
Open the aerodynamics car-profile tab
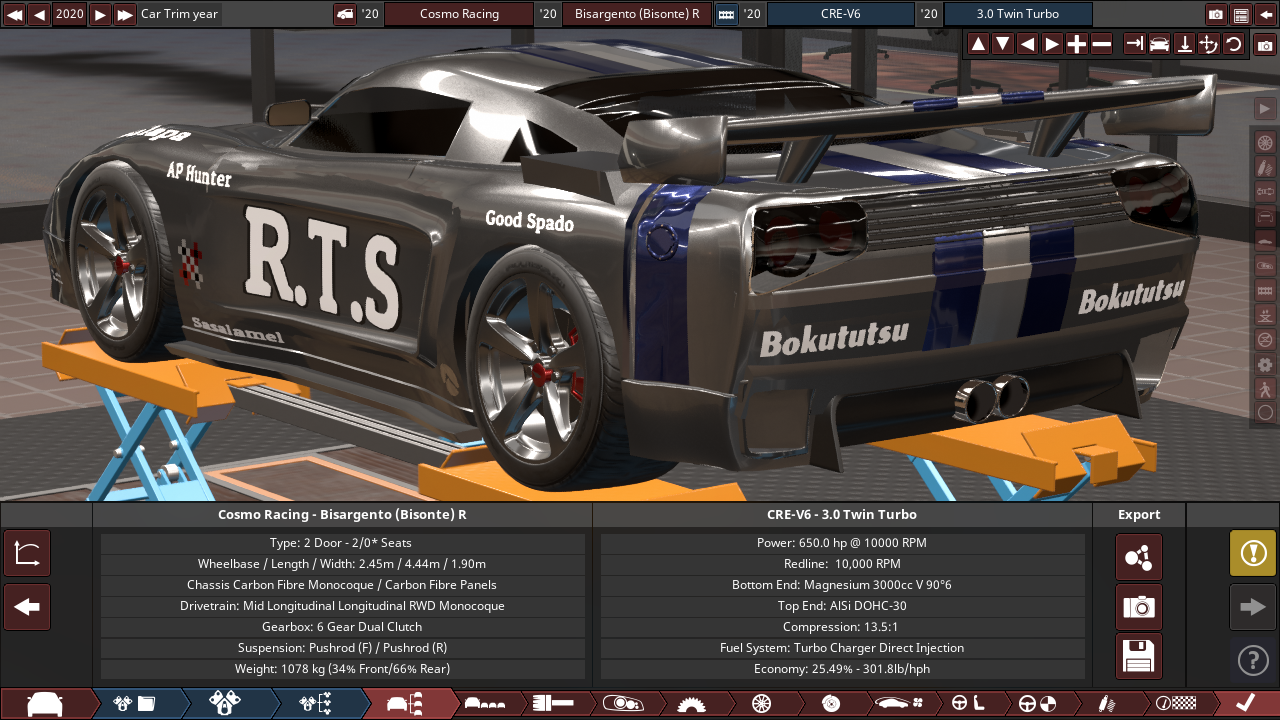(x=899, y=703)
